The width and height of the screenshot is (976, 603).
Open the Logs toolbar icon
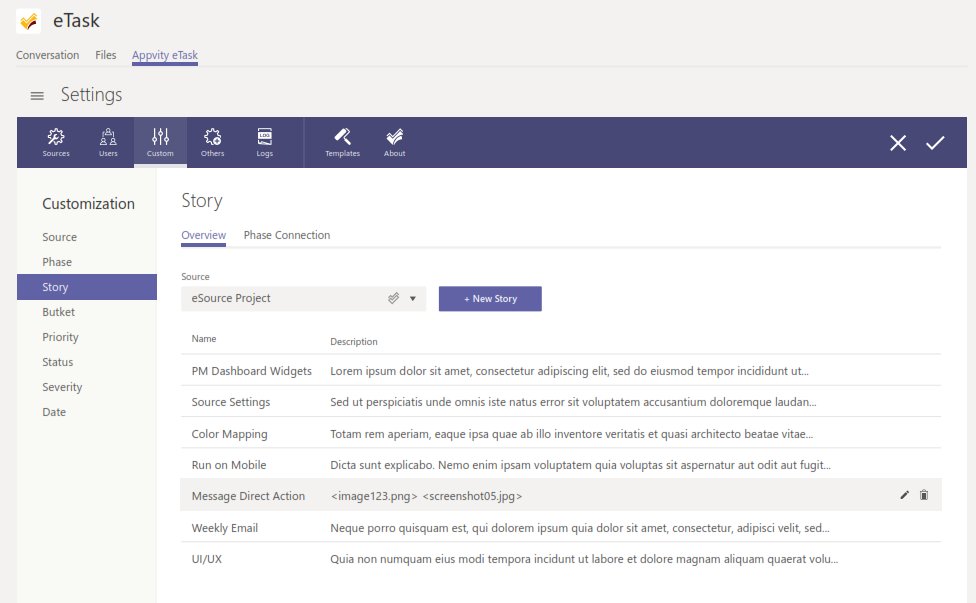tap(264, 142)
